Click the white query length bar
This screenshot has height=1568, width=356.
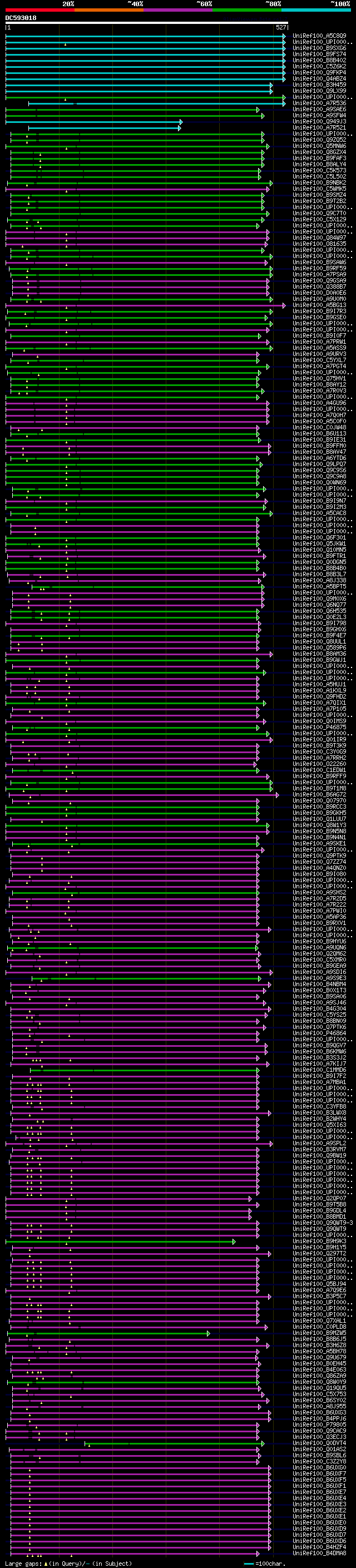pyautogui.click(x=147, y=23)
